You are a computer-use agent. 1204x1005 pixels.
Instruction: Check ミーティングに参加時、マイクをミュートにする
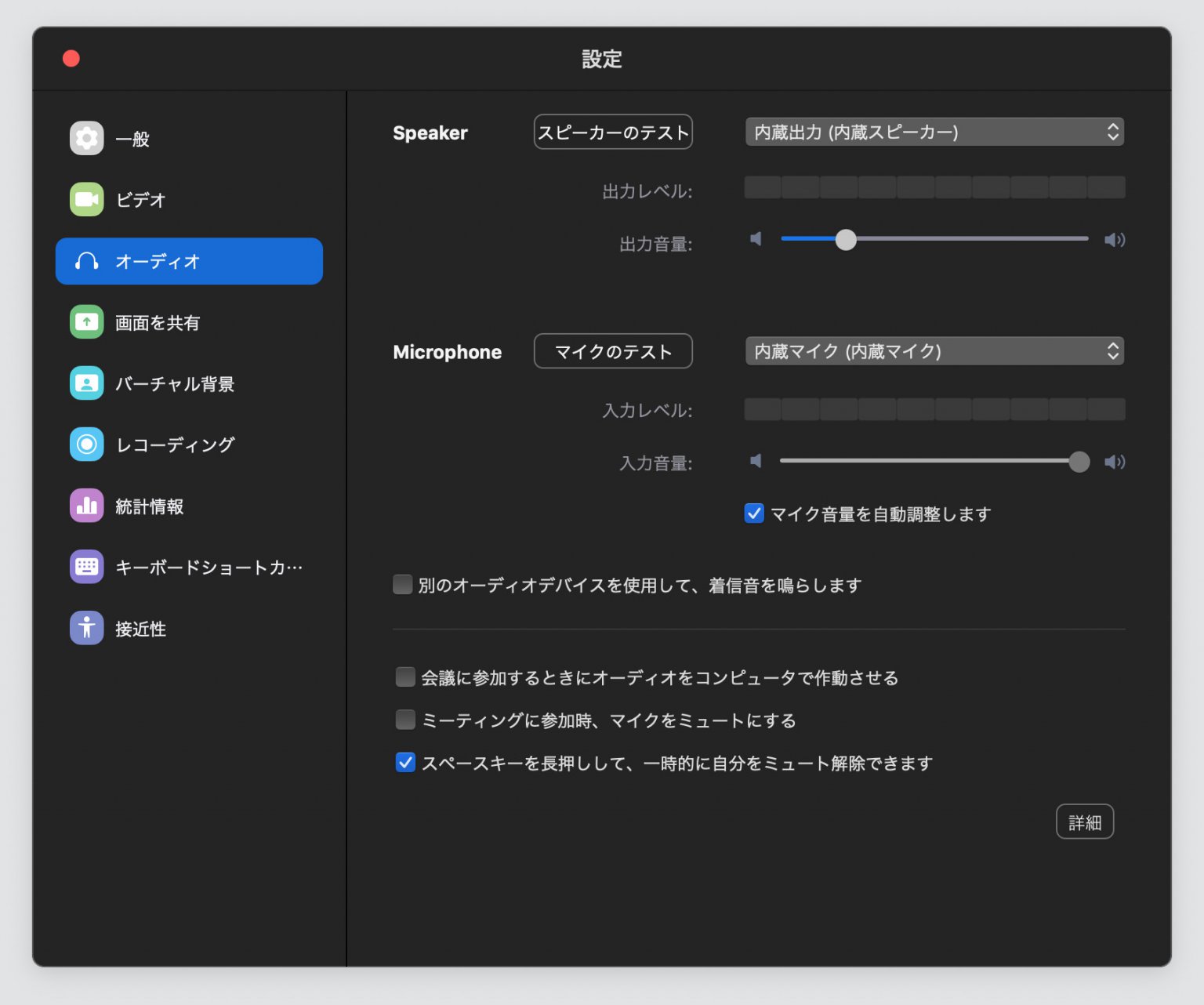point(405,720)
